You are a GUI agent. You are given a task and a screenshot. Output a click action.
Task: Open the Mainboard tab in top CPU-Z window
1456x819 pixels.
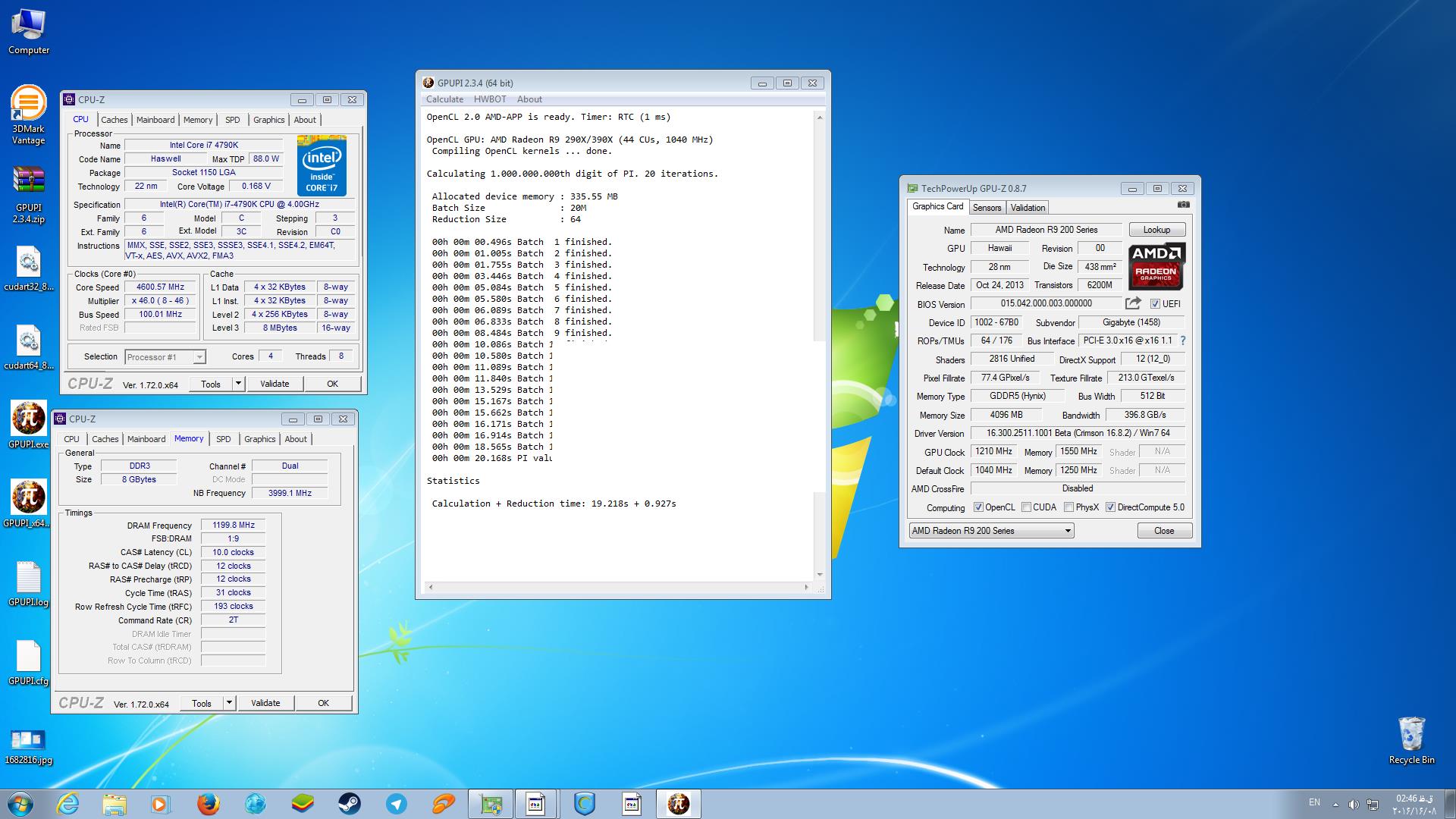pyautogui.click(x=155, y=120)
